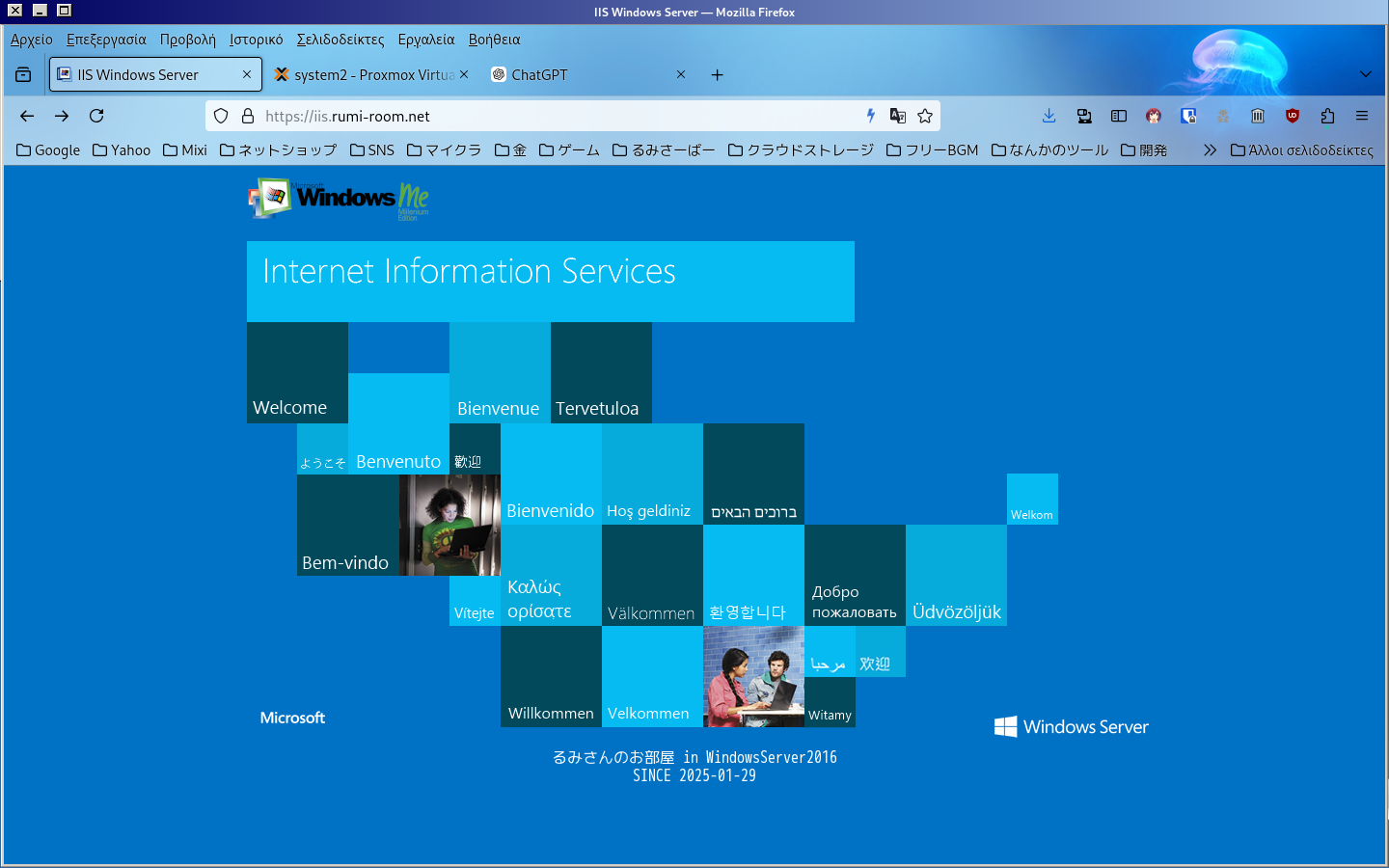1389x868 pixels.
Task: Open the Bitwarden shield extension
Action: point(1188,116)
